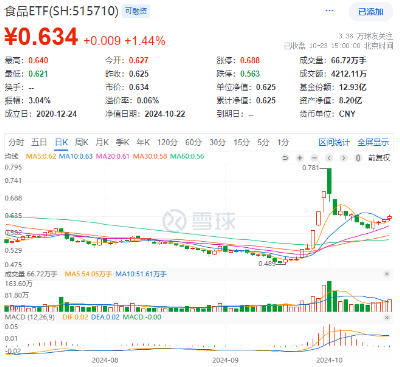The image size is (400, 367).
Task: Open the 均线 moving average settings
Action: (11, 156)
